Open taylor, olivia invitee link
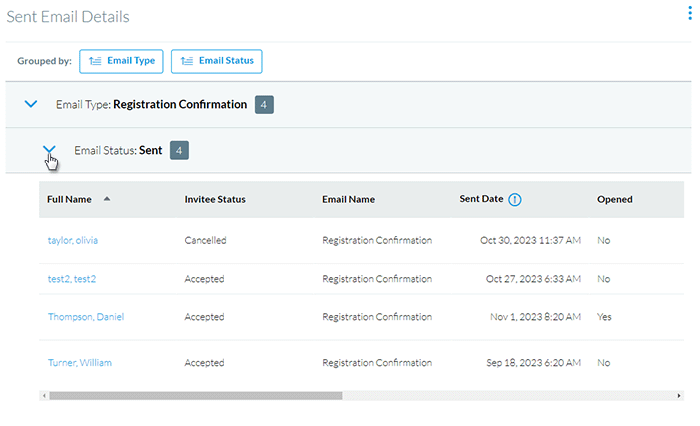The height and width of the screenshot is (426, 700). (x=72, y=241)
